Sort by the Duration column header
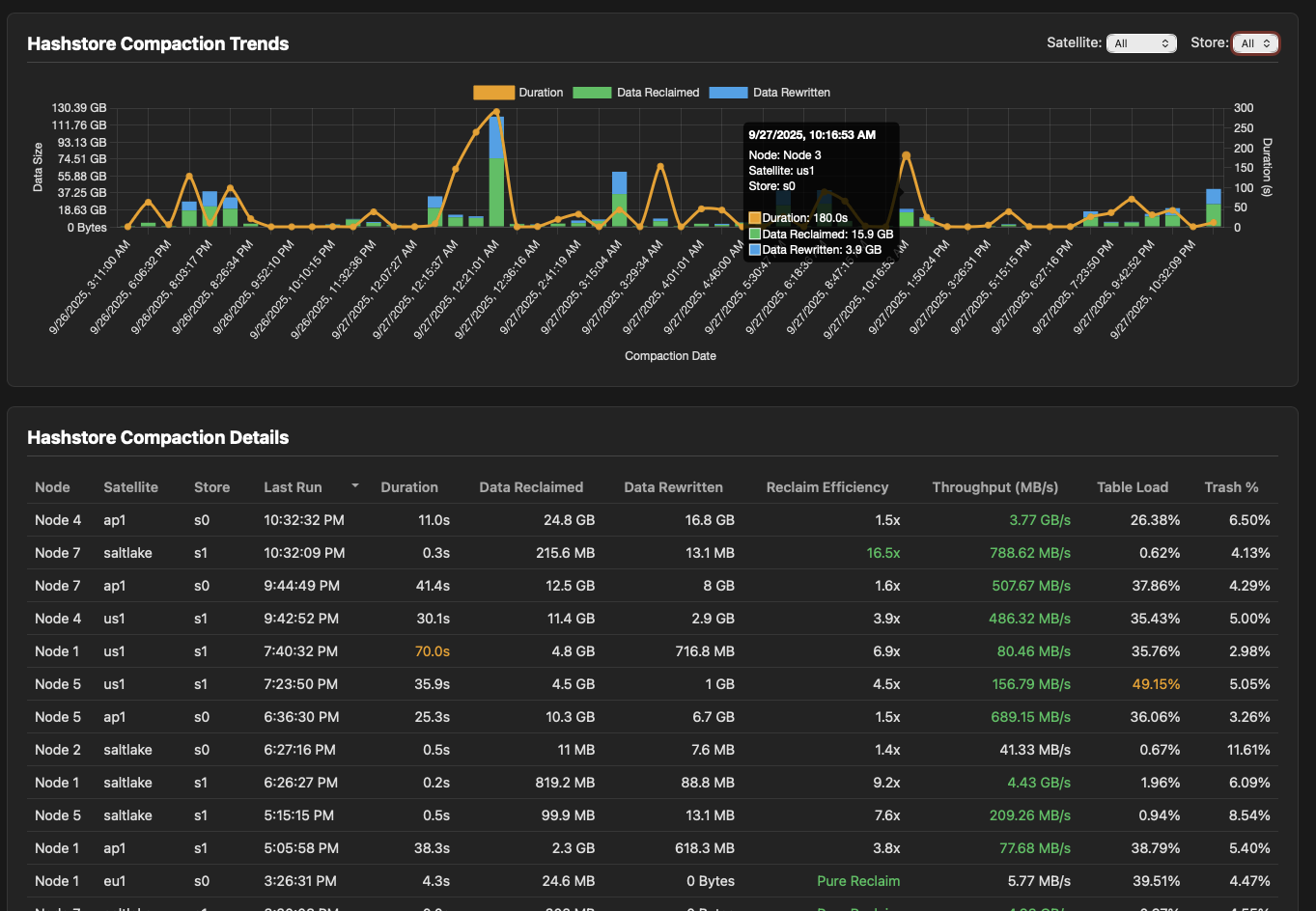Screen dimensions: 1316x911 click(408, 487)
